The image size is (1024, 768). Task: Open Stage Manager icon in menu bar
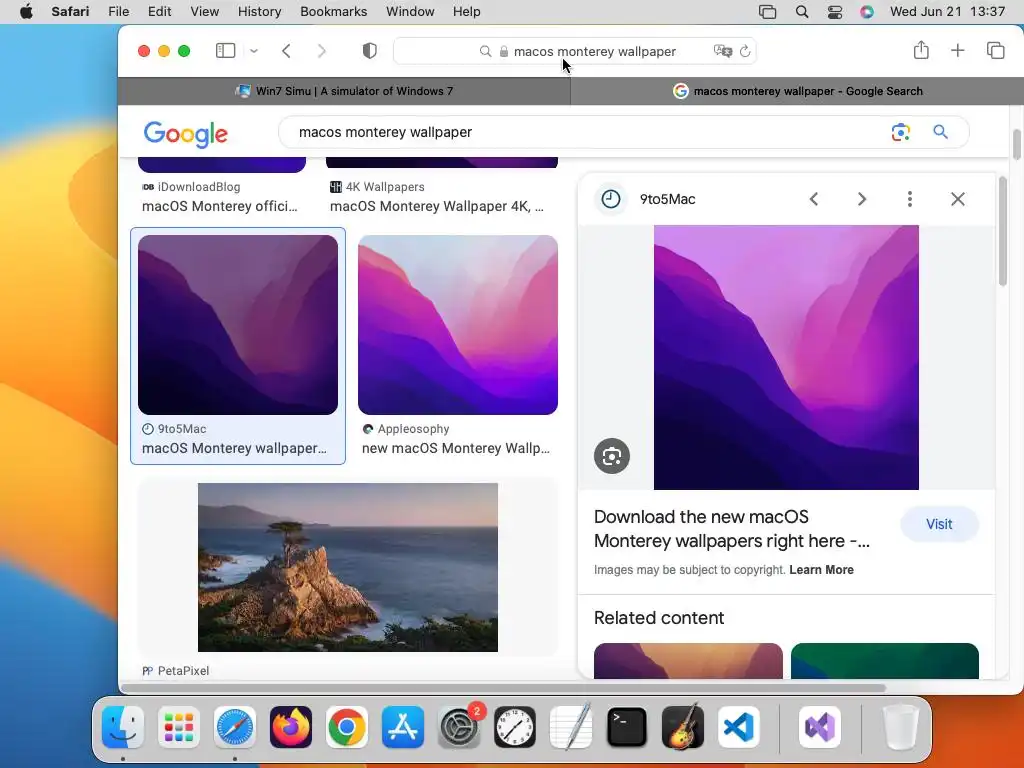[767, 12]
